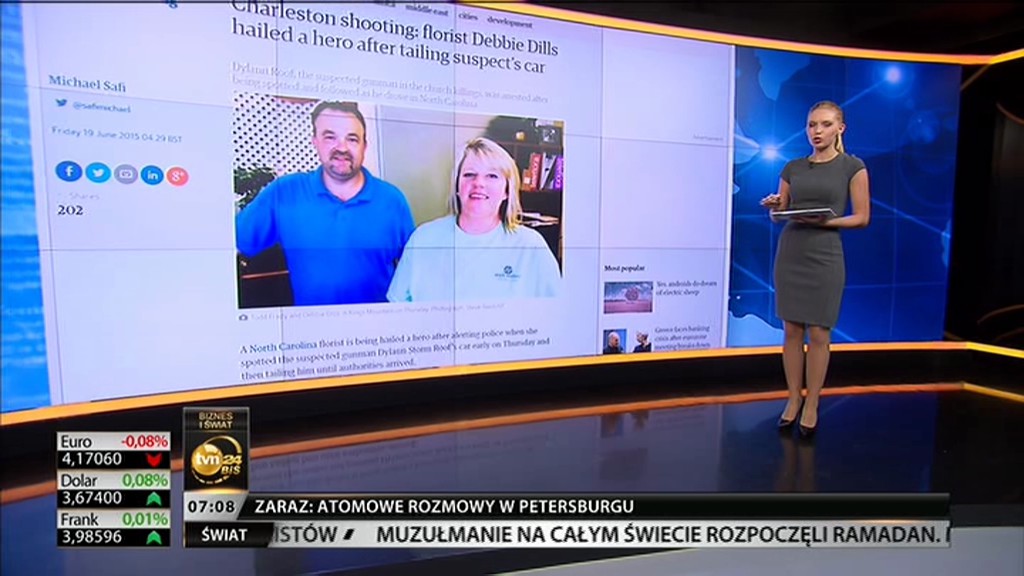The height and width of the screenshot is (576, 1024).
Task: Click the green up arrow next to Dolar
Action: click(155, 499)
